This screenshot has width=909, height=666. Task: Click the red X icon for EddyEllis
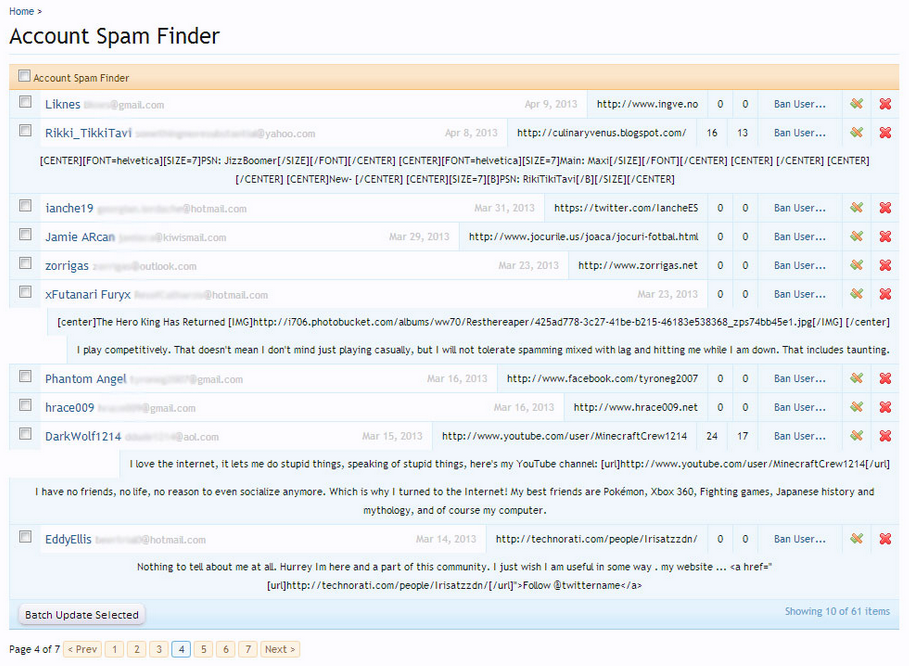point(885,539)
